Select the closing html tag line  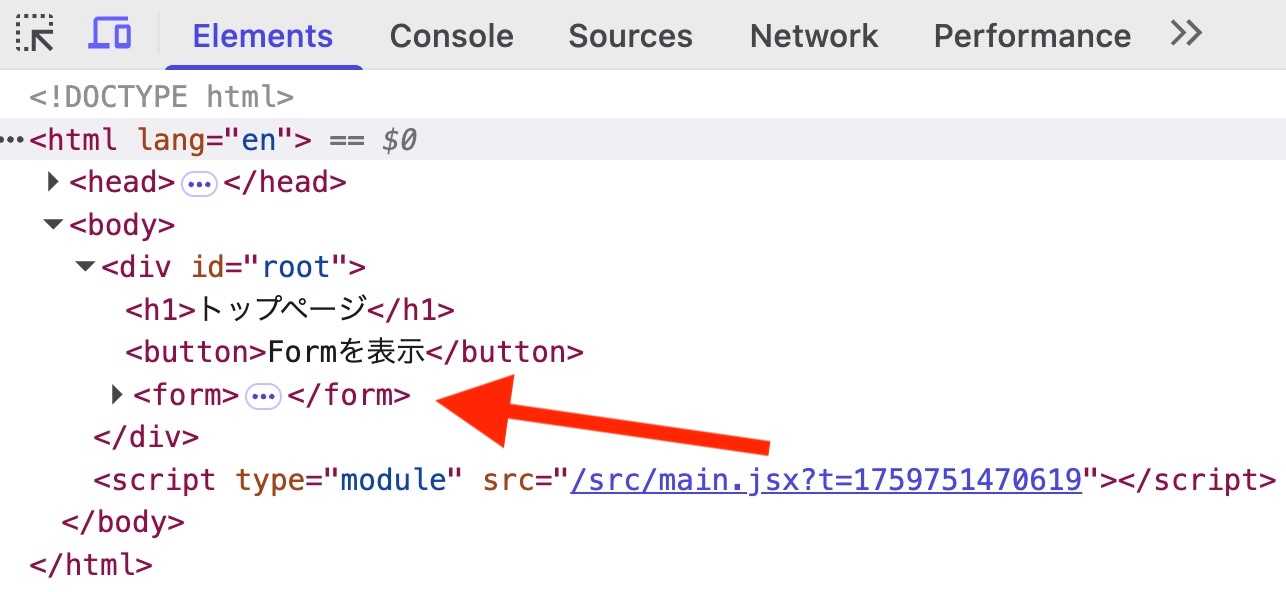tap(91, 565)
